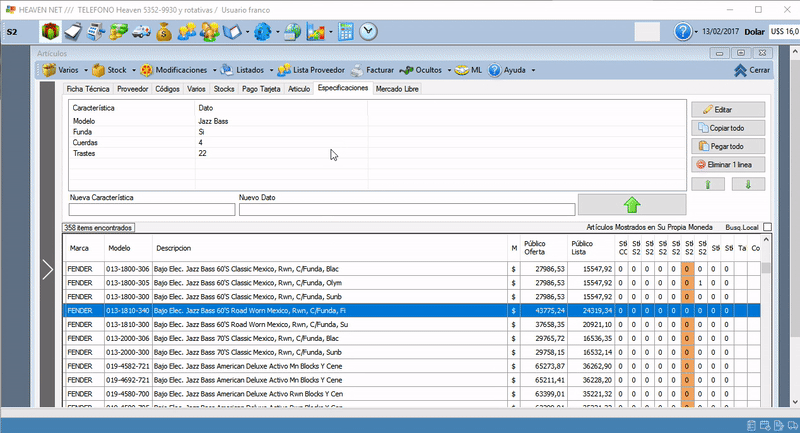Open the Stocks tab
The width and height of the screenshot is (800, 433).
tap(224, 89)
